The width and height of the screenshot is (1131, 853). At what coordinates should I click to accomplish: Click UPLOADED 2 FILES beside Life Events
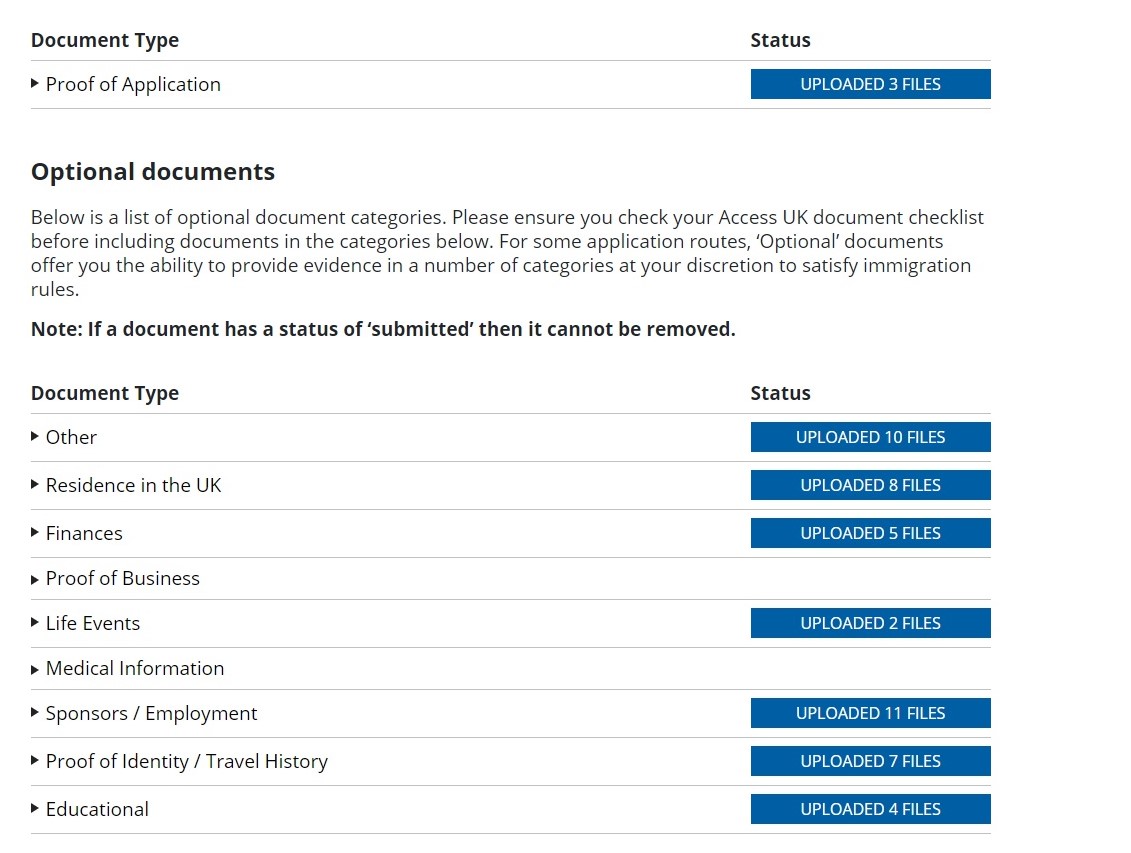(870, 623)
